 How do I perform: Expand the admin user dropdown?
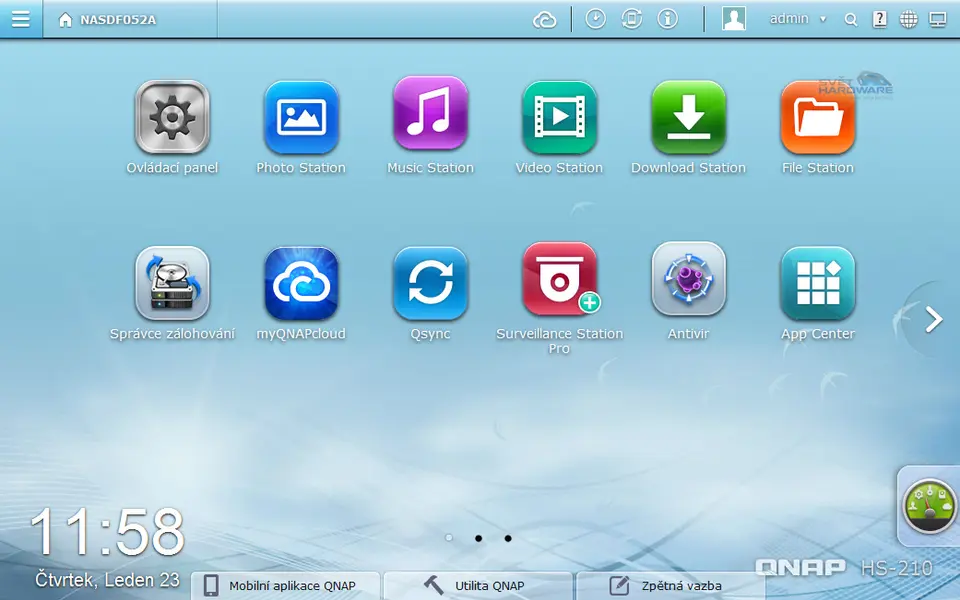797,19
